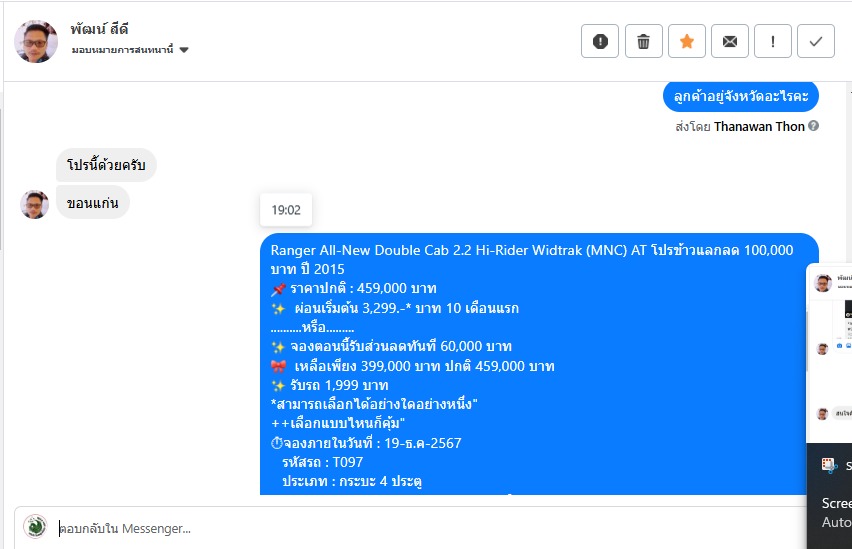Viewport: 852px width, 549px height.
Task: Click the Snipping Tool icon in notification
Action: [x=829, y=466]
